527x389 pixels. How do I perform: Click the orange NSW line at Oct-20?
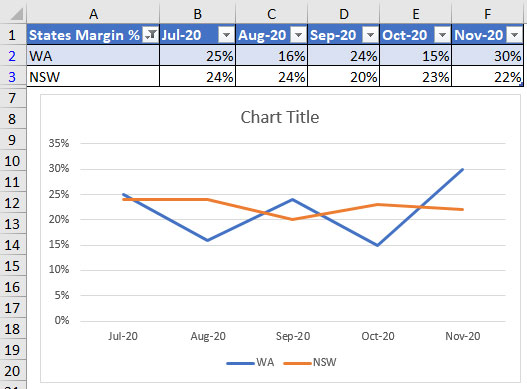pyautogui.click(x=378, y=204)
